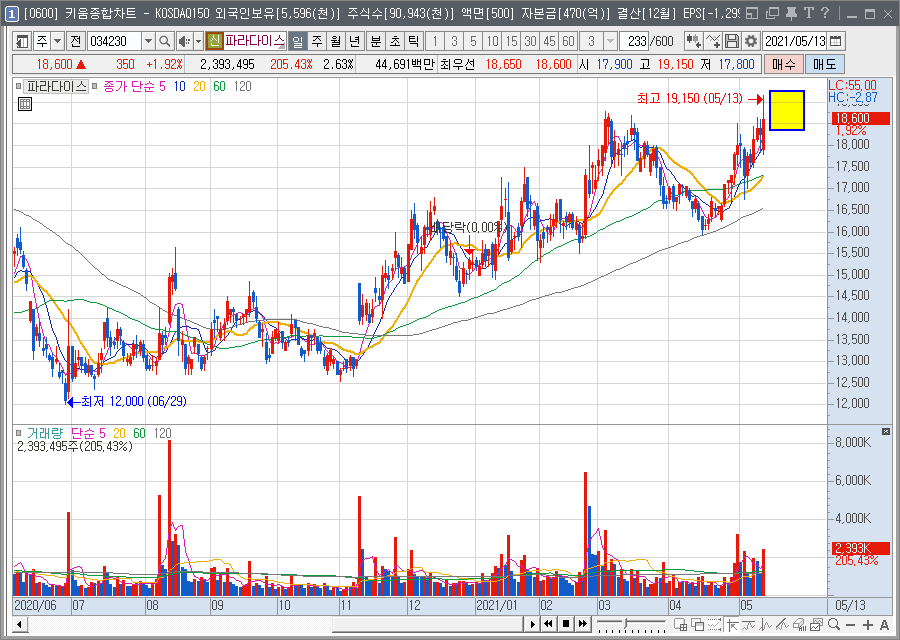
Task: Click the 파라다이스 stock name selector
Action: point(254,41)
